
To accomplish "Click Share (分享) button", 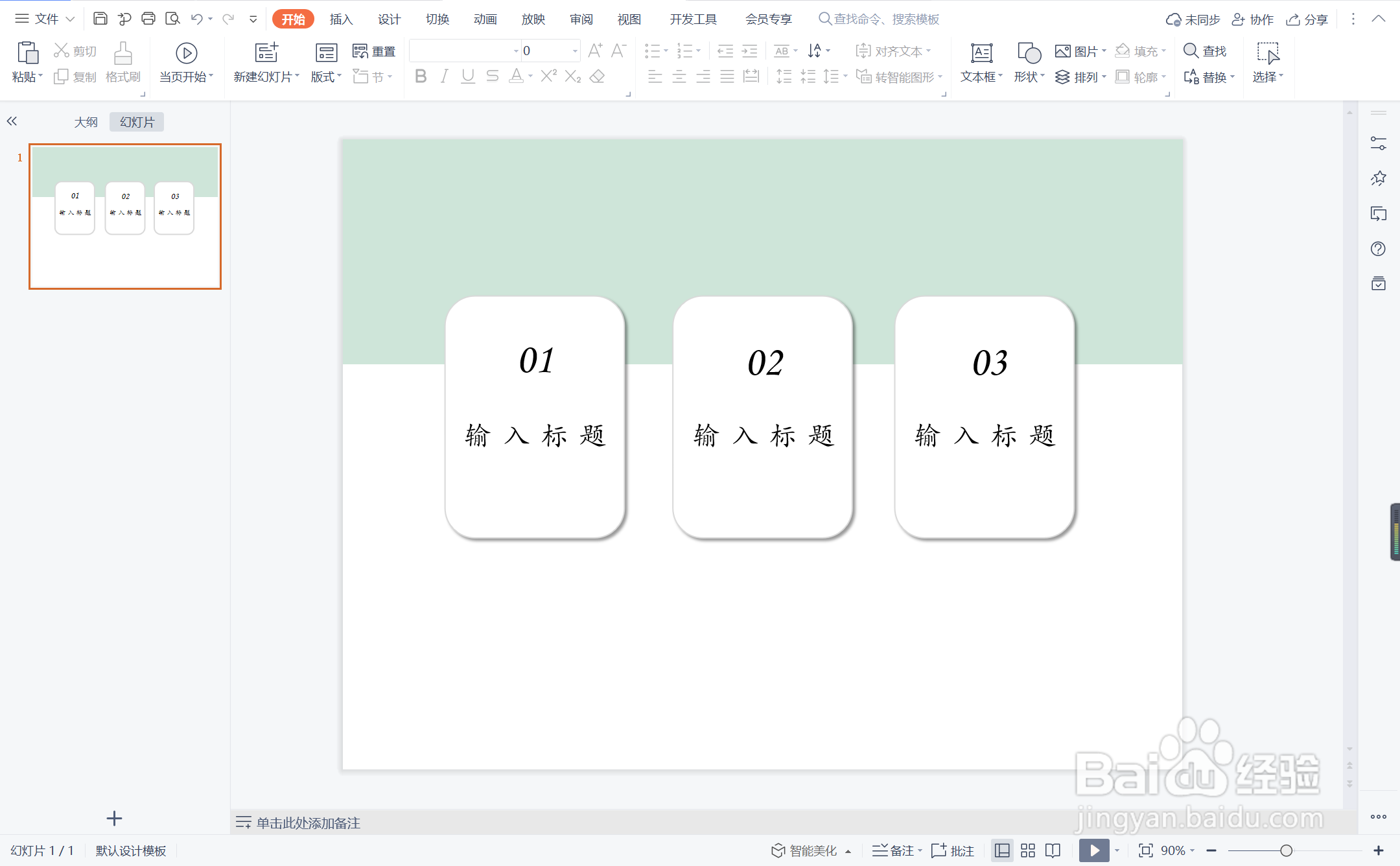I will [1307, 19].
